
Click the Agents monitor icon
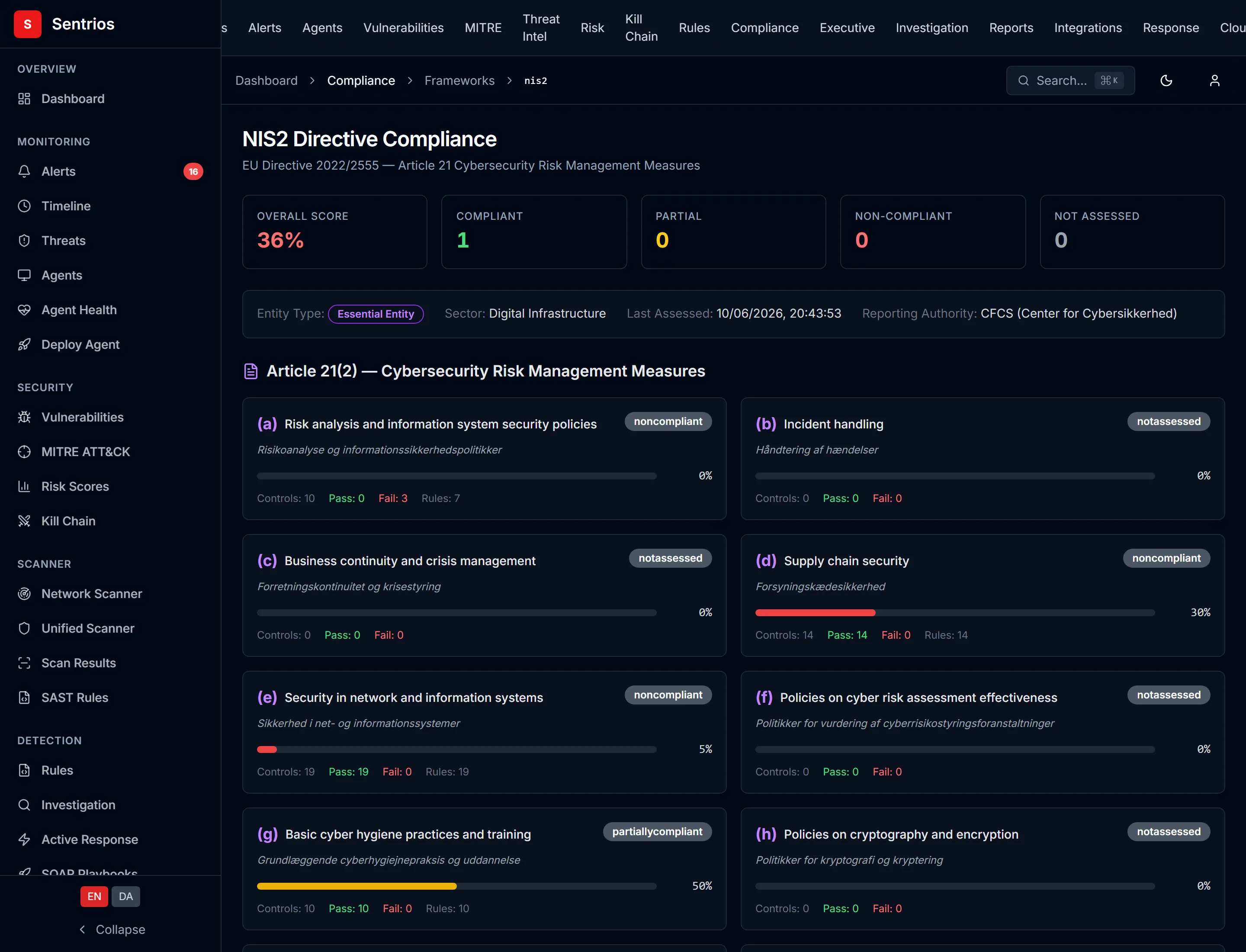pyautogui.click(x=24, y=275)
